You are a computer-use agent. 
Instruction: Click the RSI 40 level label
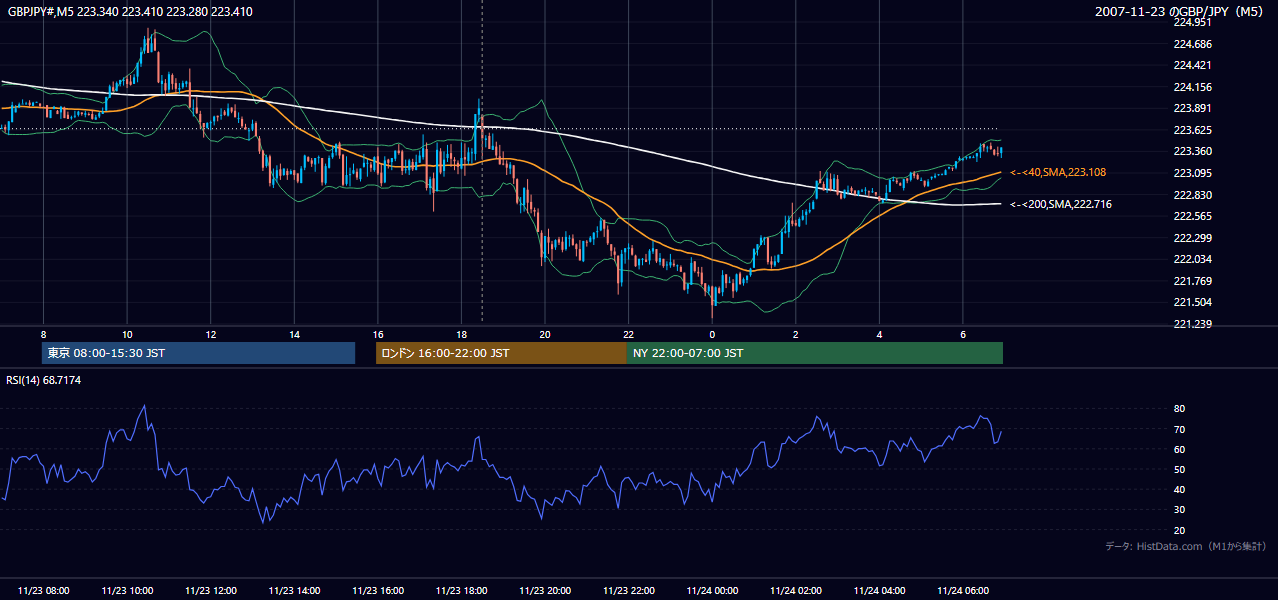tap(1180, 489)
